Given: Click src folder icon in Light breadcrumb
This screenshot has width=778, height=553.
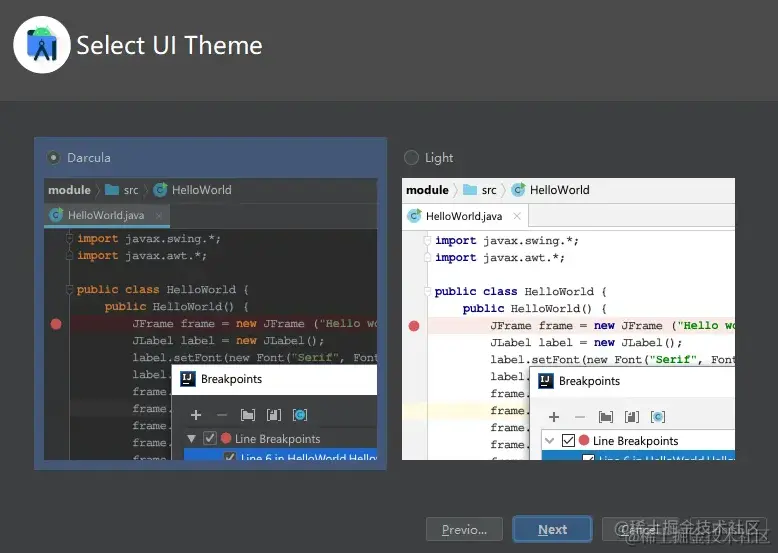Looking at the screenshot, I should coord(470,190).
